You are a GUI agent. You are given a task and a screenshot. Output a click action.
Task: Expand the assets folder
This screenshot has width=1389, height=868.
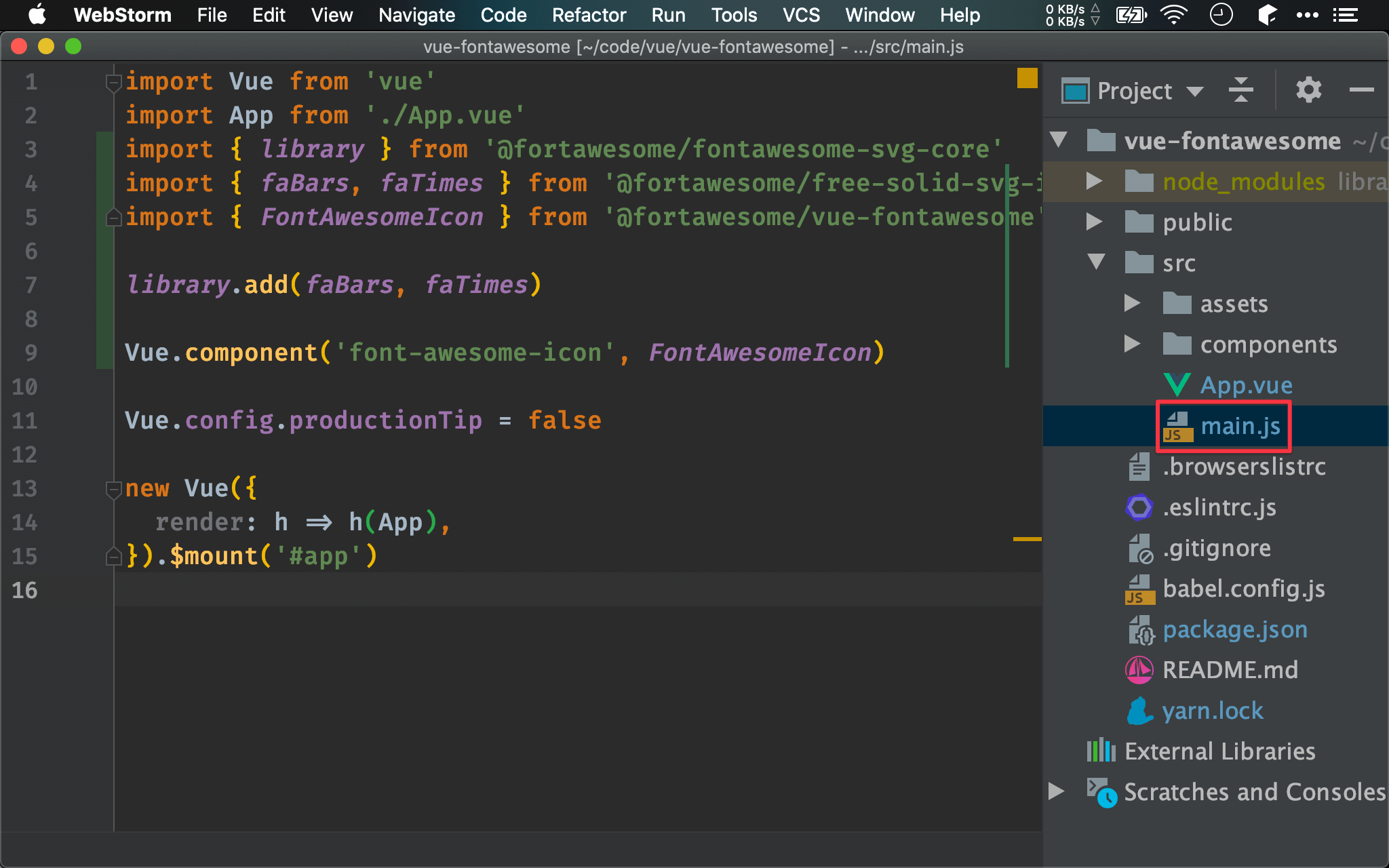(x=1132, y=303)
